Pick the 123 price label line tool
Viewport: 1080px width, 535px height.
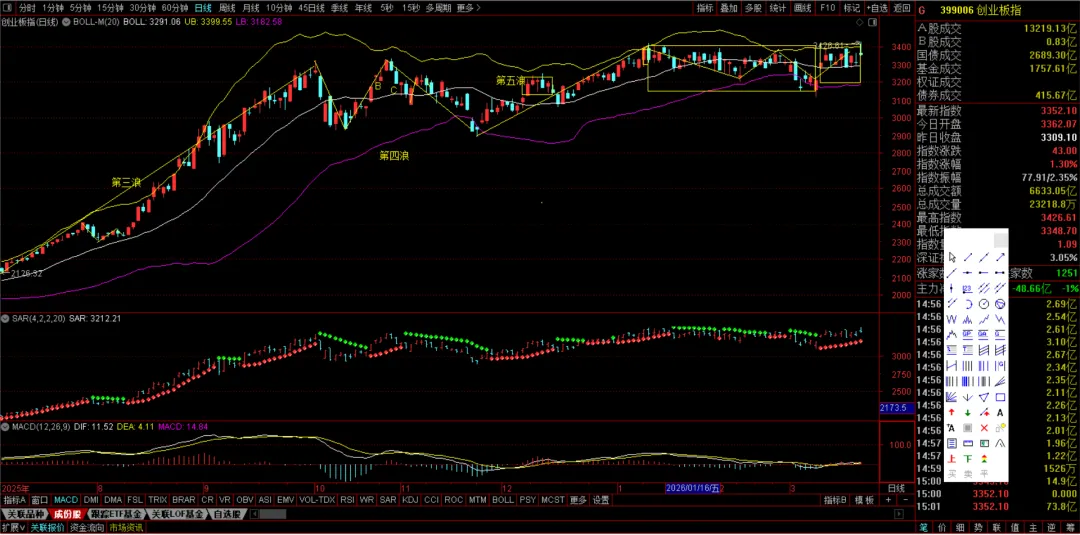coord(968,288)
